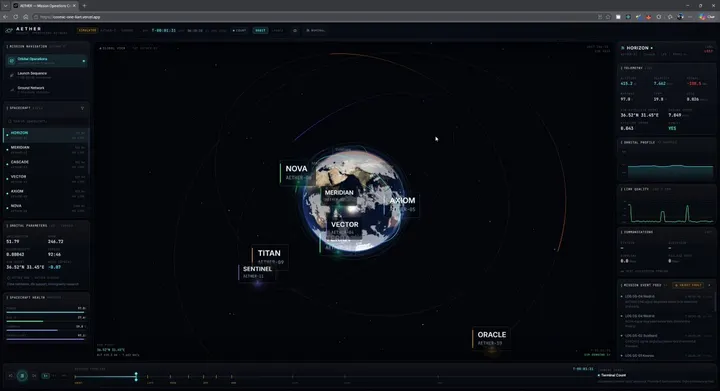The width and height of the screenshot is (720, 391).
Task: Click the mission timeline playhead handle
Action: coord(136,376)
